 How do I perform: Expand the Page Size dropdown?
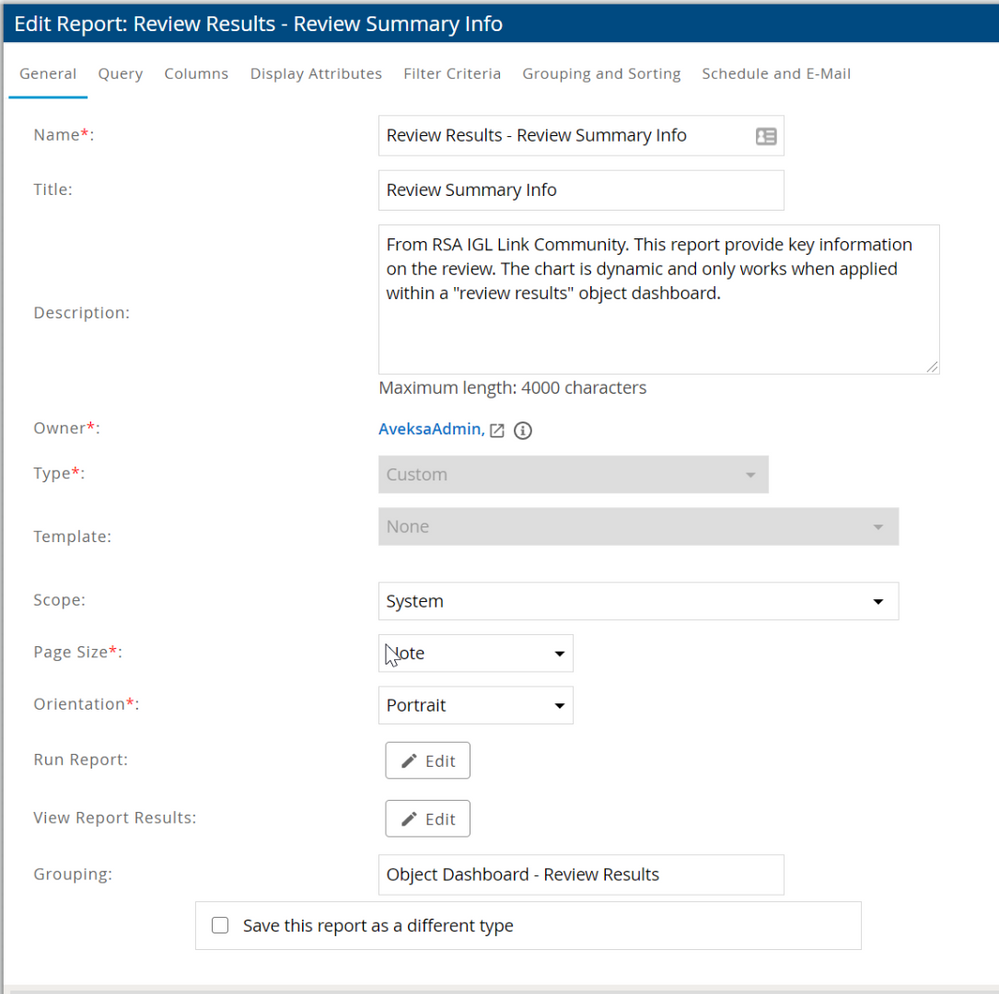[475, 654]
